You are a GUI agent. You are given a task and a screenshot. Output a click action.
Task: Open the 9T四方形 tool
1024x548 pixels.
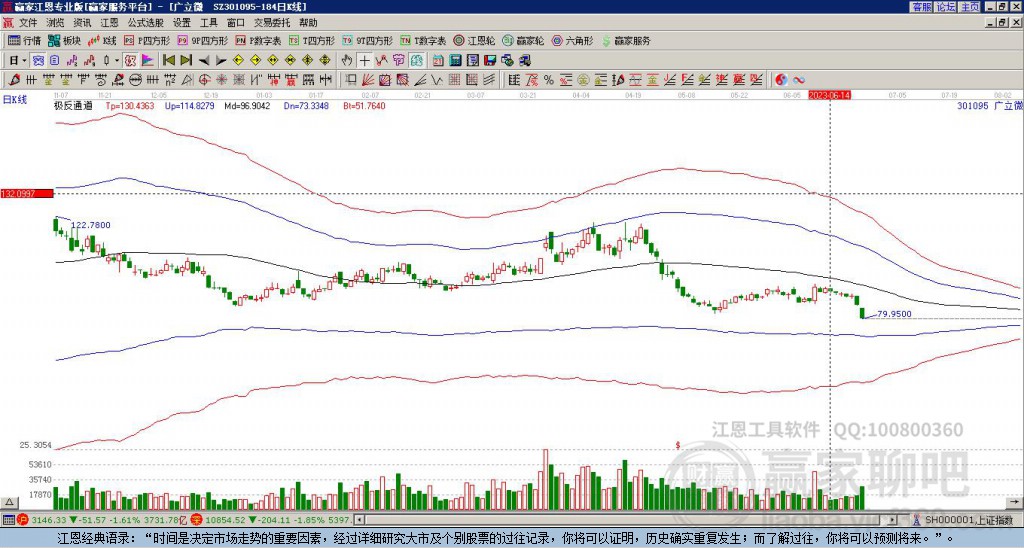click(x=368, y=40)
